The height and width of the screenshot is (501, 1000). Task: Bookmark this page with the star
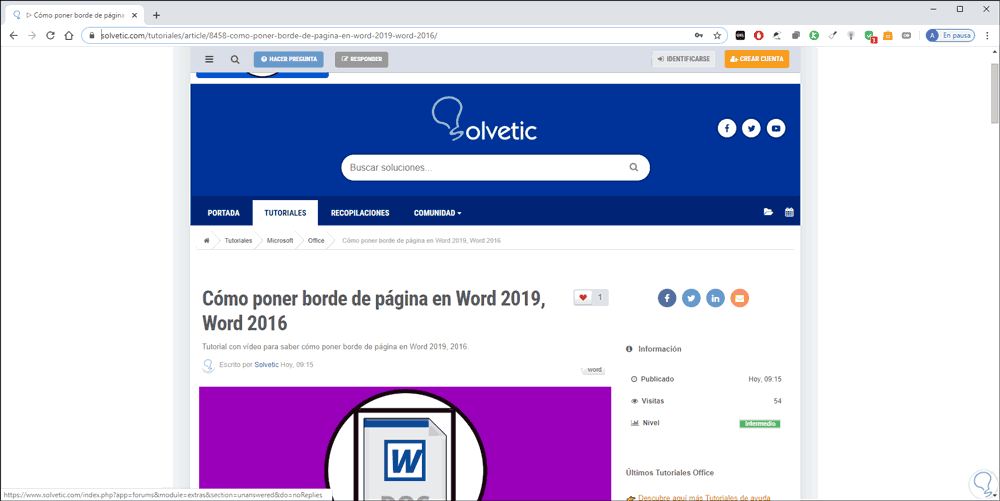click(x=717, y=36)
